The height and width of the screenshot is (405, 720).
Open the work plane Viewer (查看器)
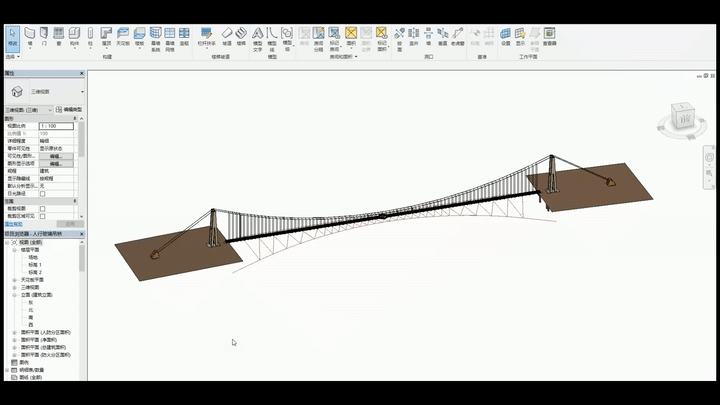[550, 36]
